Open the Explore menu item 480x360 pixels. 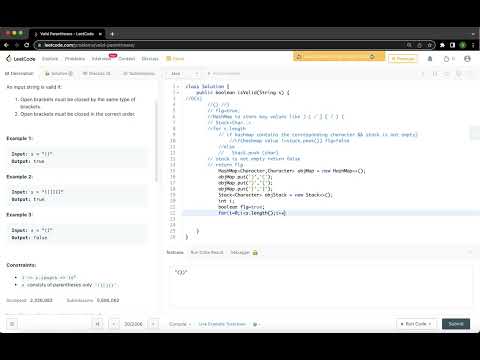[50, 59]
